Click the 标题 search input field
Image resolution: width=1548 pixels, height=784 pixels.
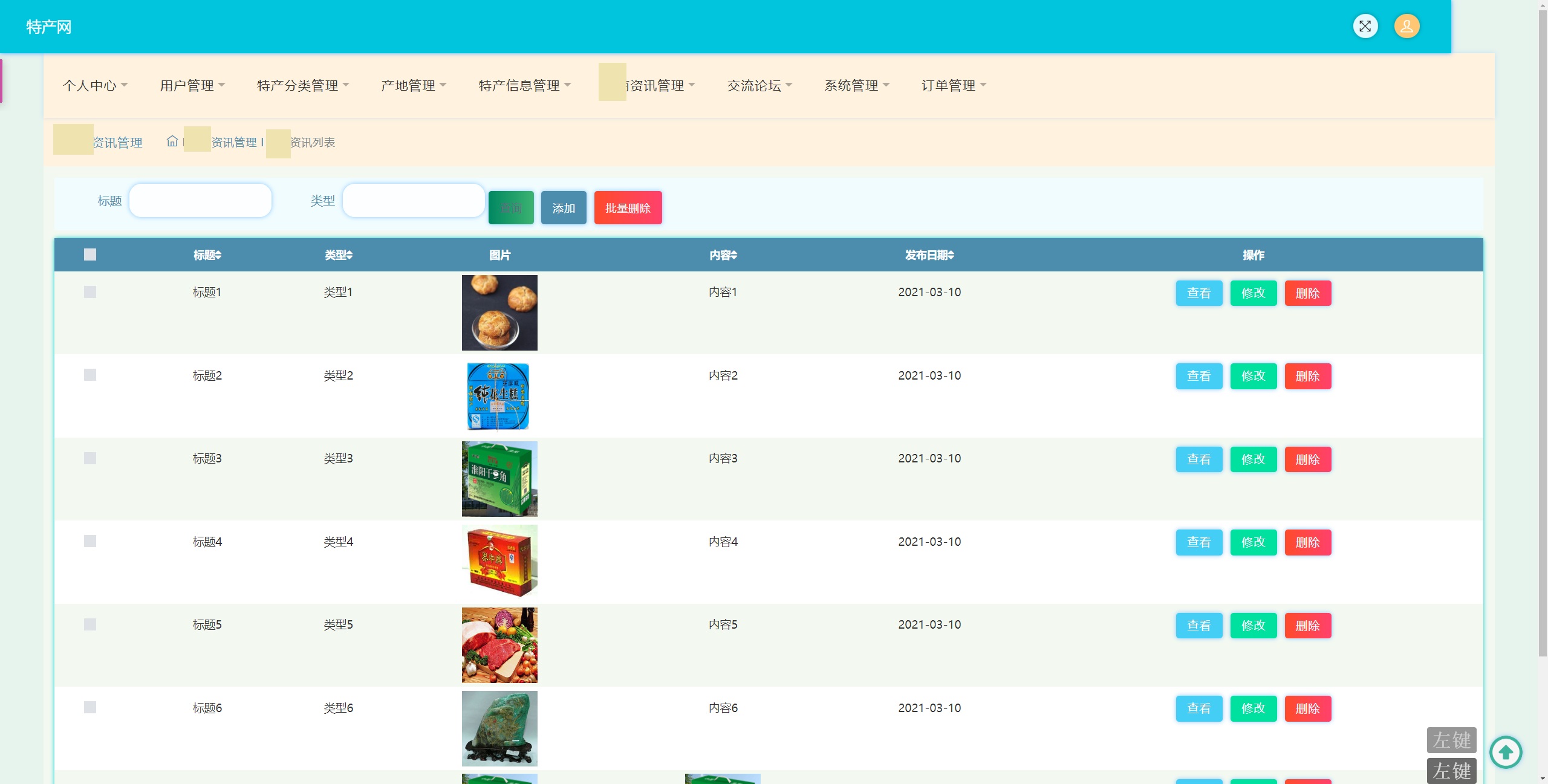[200, 201]
